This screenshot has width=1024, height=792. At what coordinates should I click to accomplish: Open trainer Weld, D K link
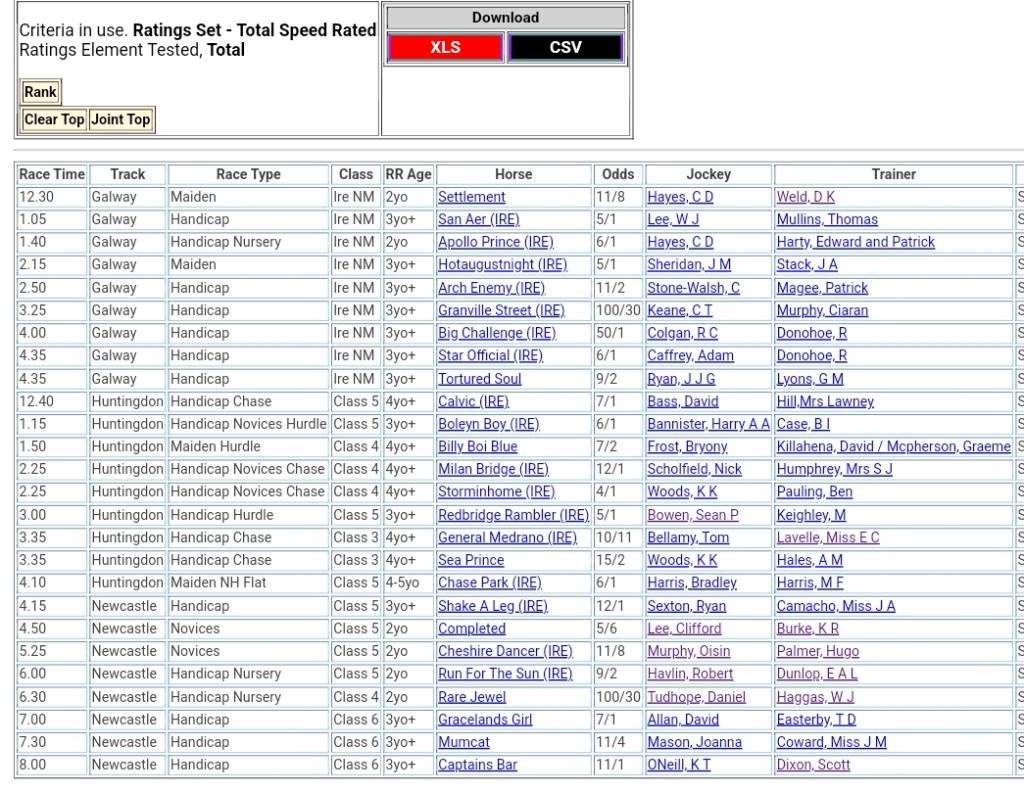click(805, 197)
